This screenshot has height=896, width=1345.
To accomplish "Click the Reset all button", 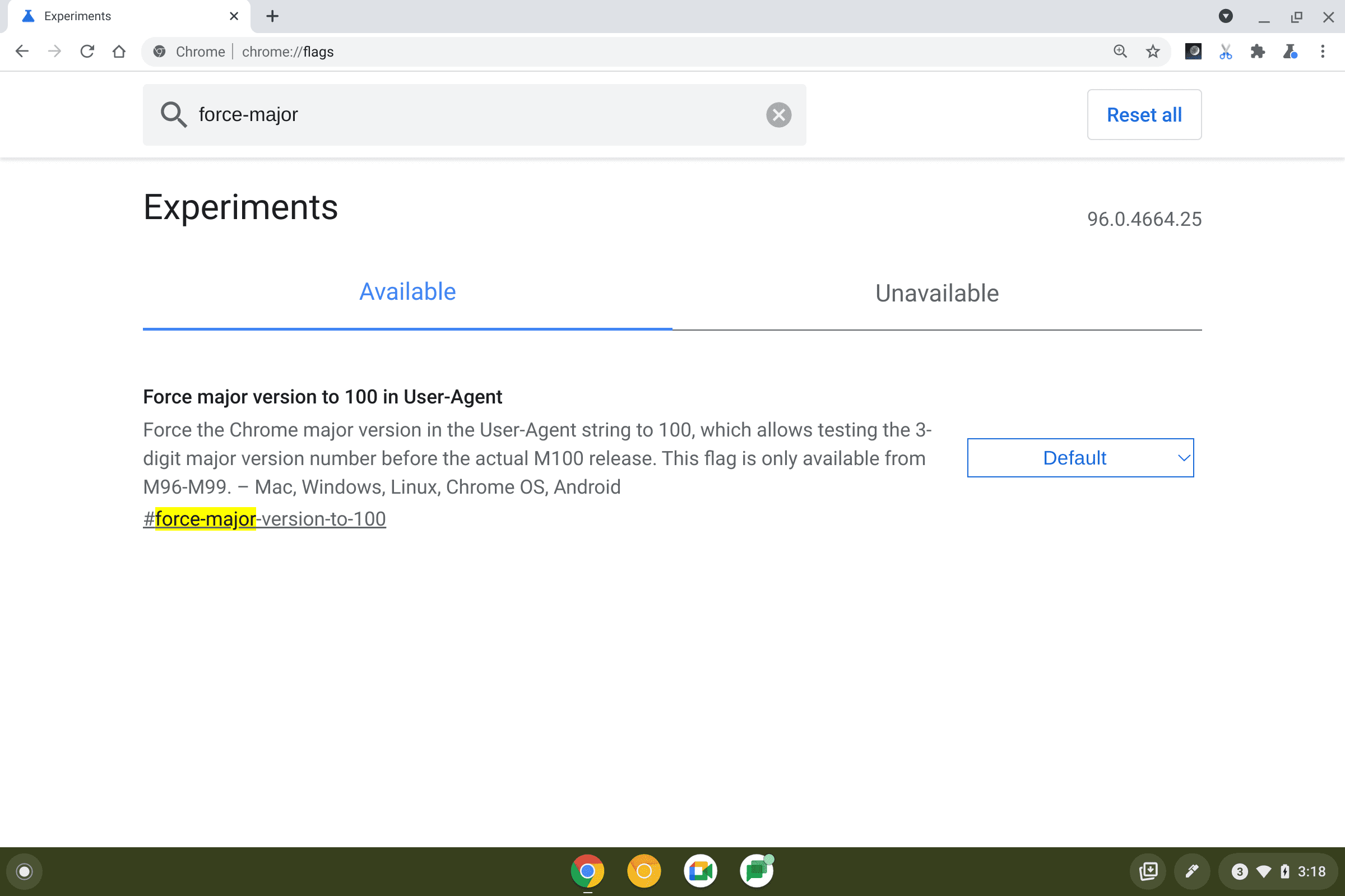I will click(x=1145, y=114).
